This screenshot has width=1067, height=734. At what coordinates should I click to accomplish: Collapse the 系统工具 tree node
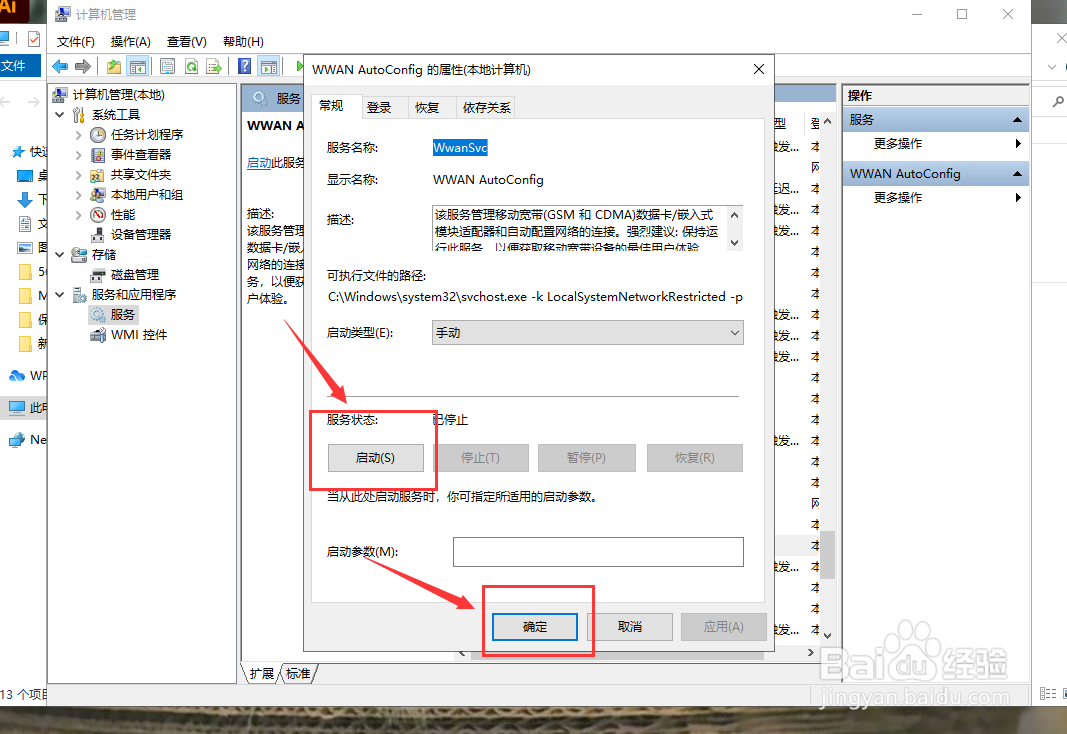(60, 114)
